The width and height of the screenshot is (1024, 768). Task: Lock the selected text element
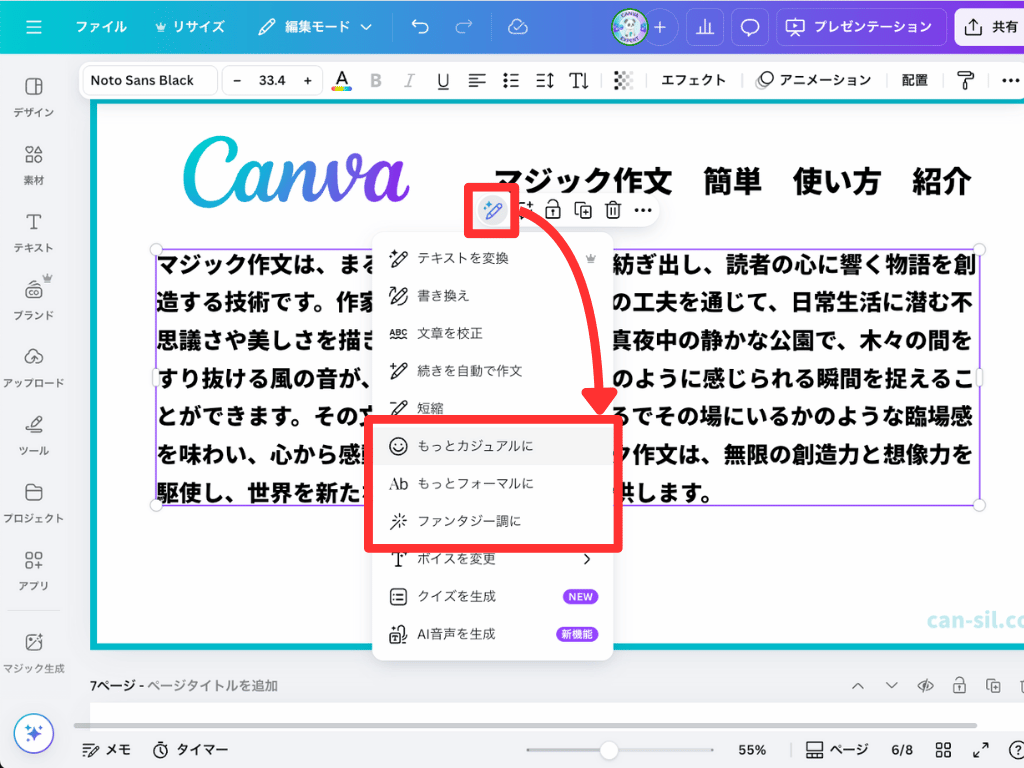click(x=552, y=210)
